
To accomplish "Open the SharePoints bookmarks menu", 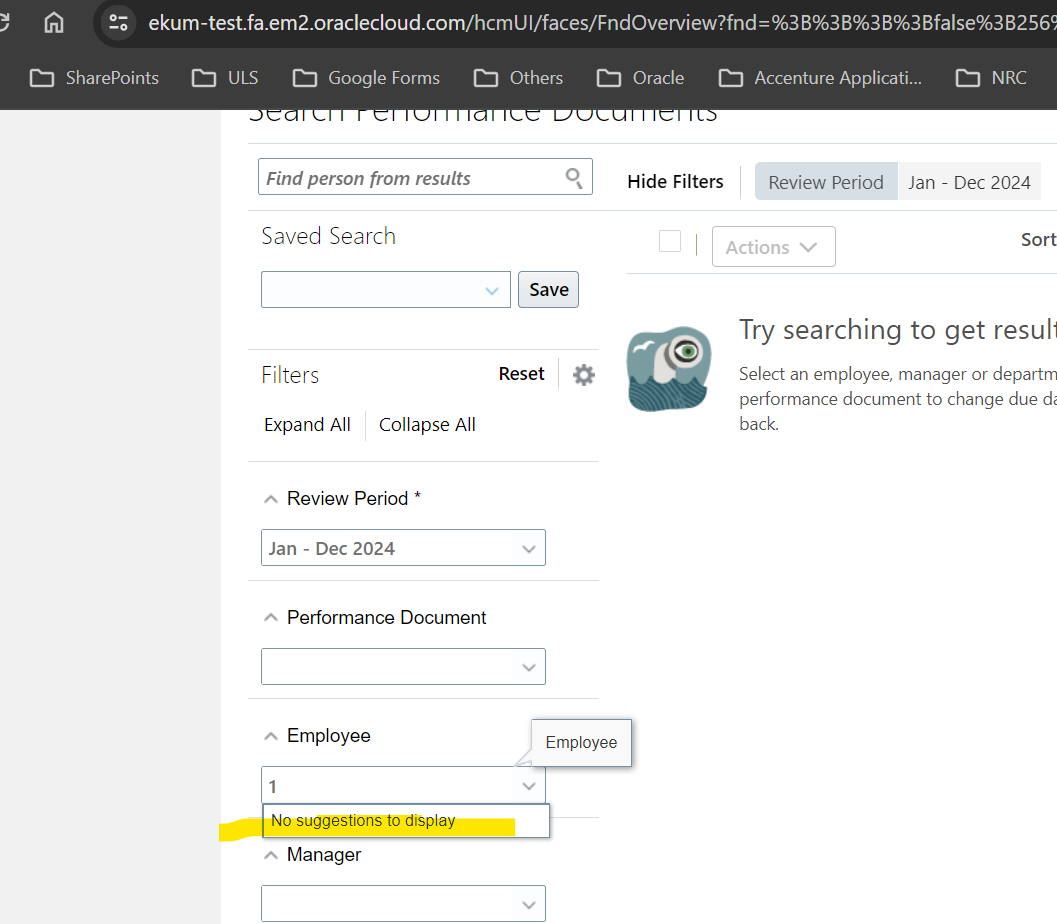I will coord(94,77).
